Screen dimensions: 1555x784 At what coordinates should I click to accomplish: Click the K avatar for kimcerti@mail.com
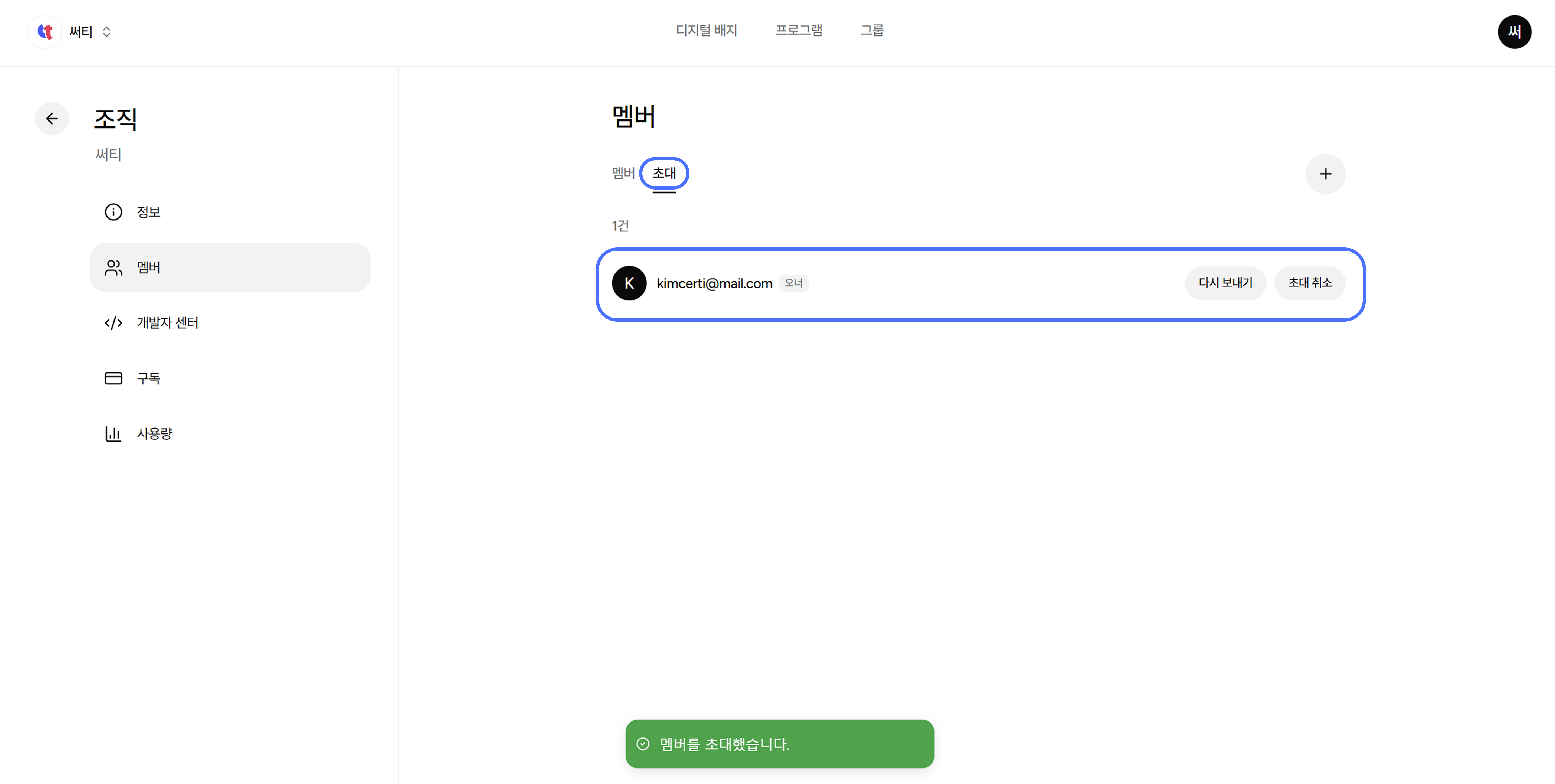click(x=629, y=283)
